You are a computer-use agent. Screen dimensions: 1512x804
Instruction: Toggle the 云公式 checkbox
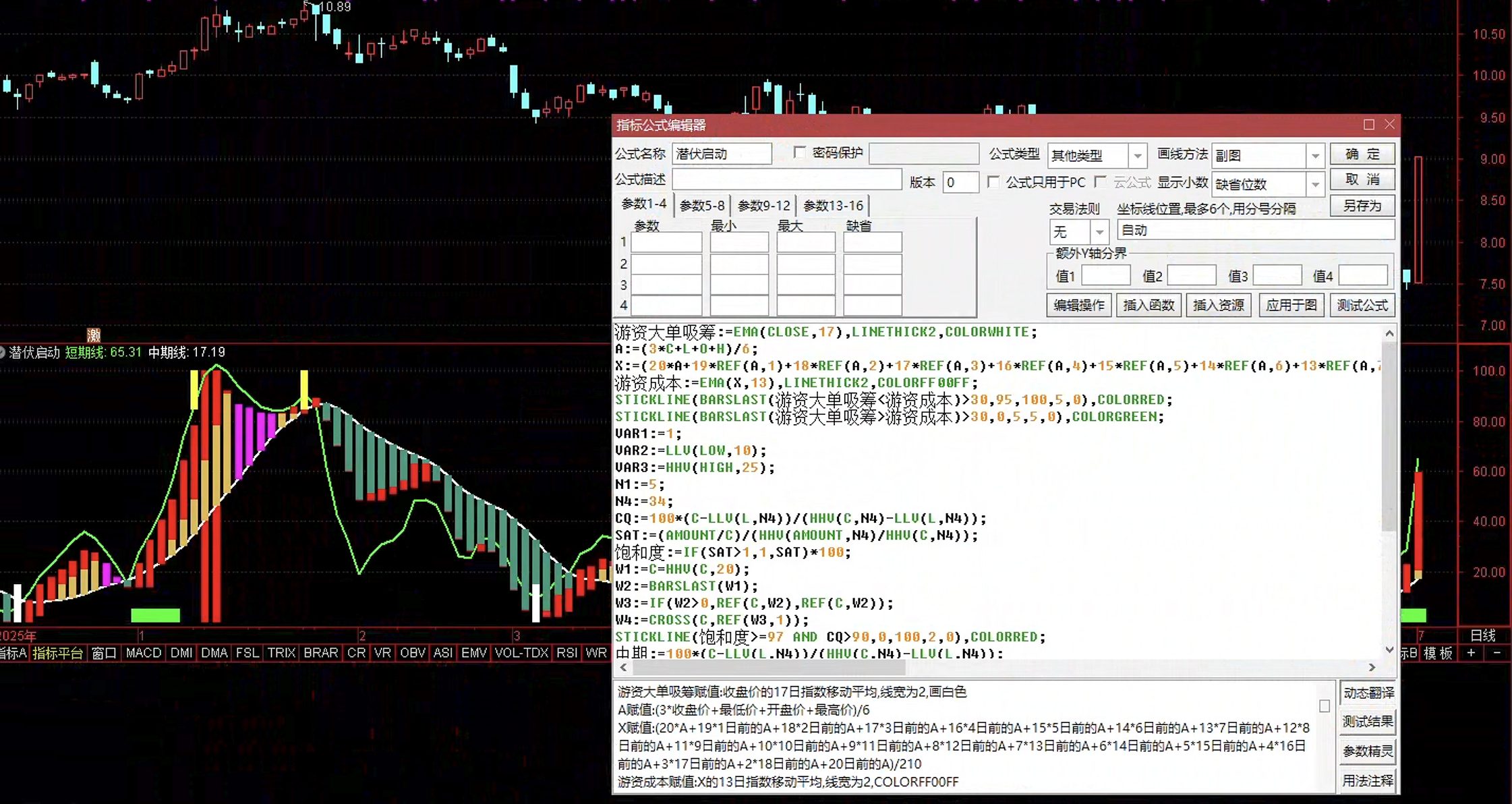[1101, 182]
